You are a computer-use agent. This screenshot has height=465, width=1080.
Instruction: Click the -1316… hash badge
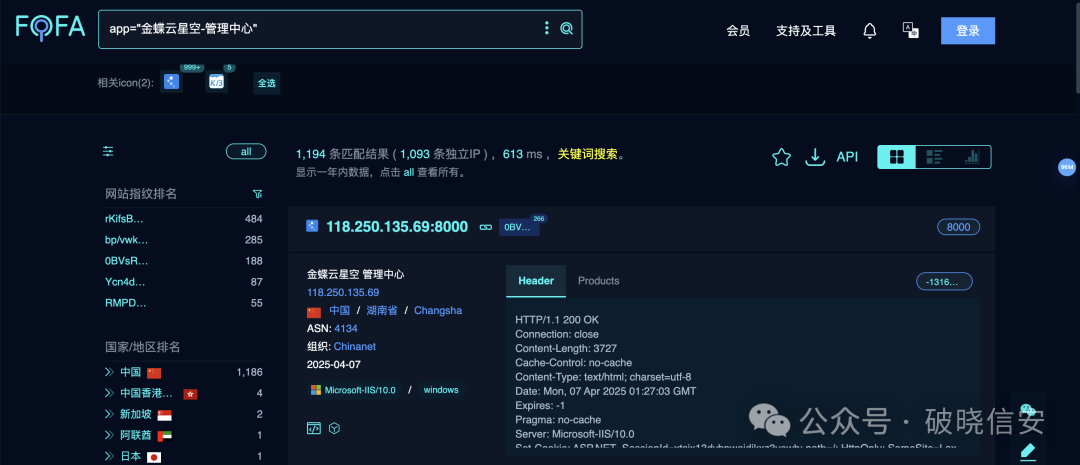point(944,281)
